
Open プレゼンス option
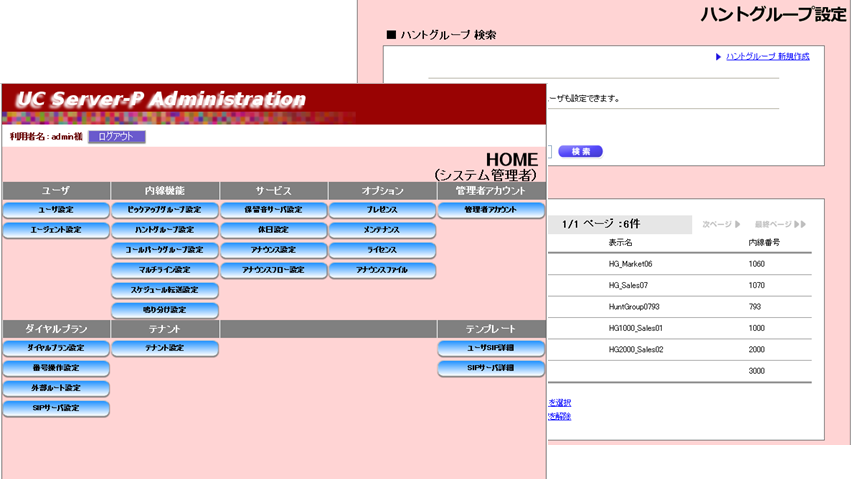[382, 210]
